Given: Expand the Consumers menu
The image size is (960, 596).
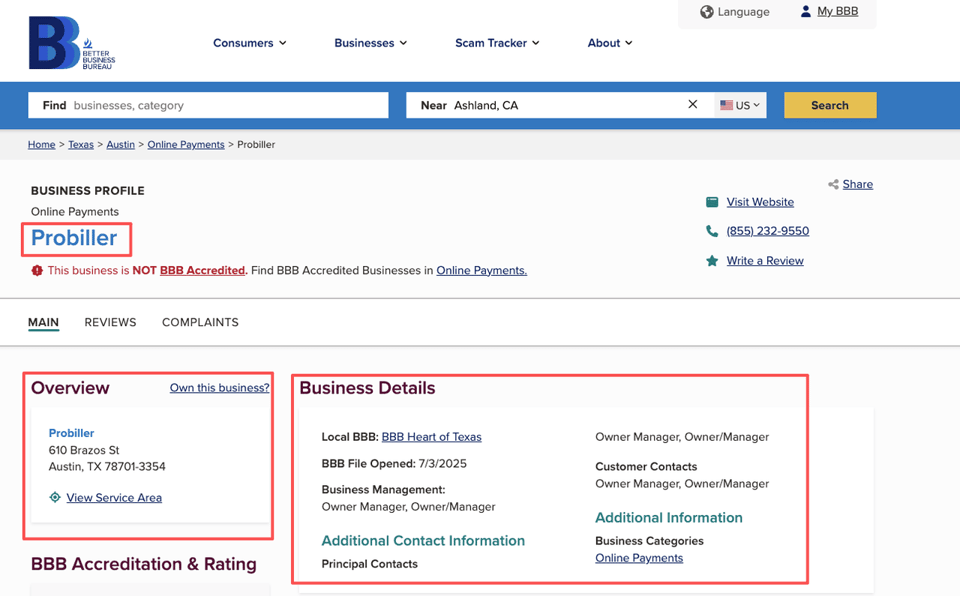Looking at the screenshot, I should [x=250, y=43].
